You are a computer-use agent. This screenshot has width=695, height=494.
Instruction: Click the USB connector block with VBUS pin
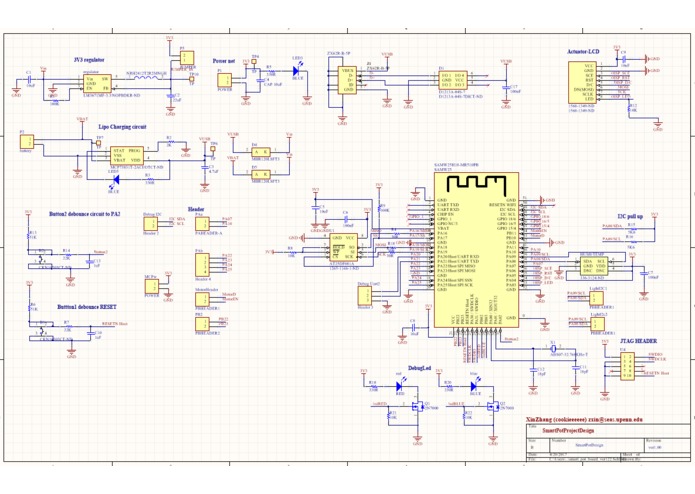click(x=347, y=80)
